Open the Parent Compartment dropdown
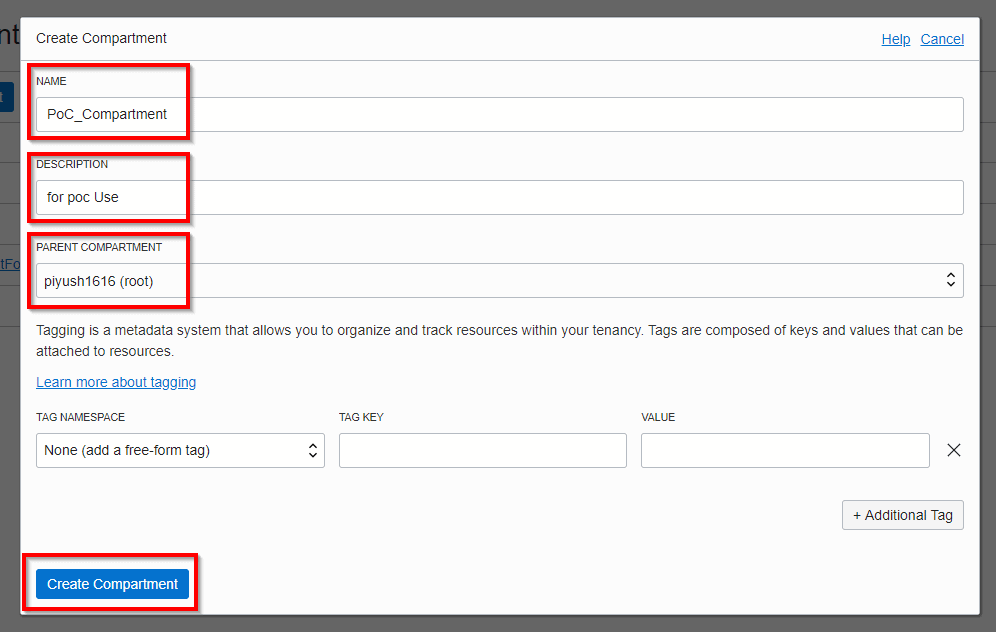This screenshot has height=632, width=996. pos(499,281)
